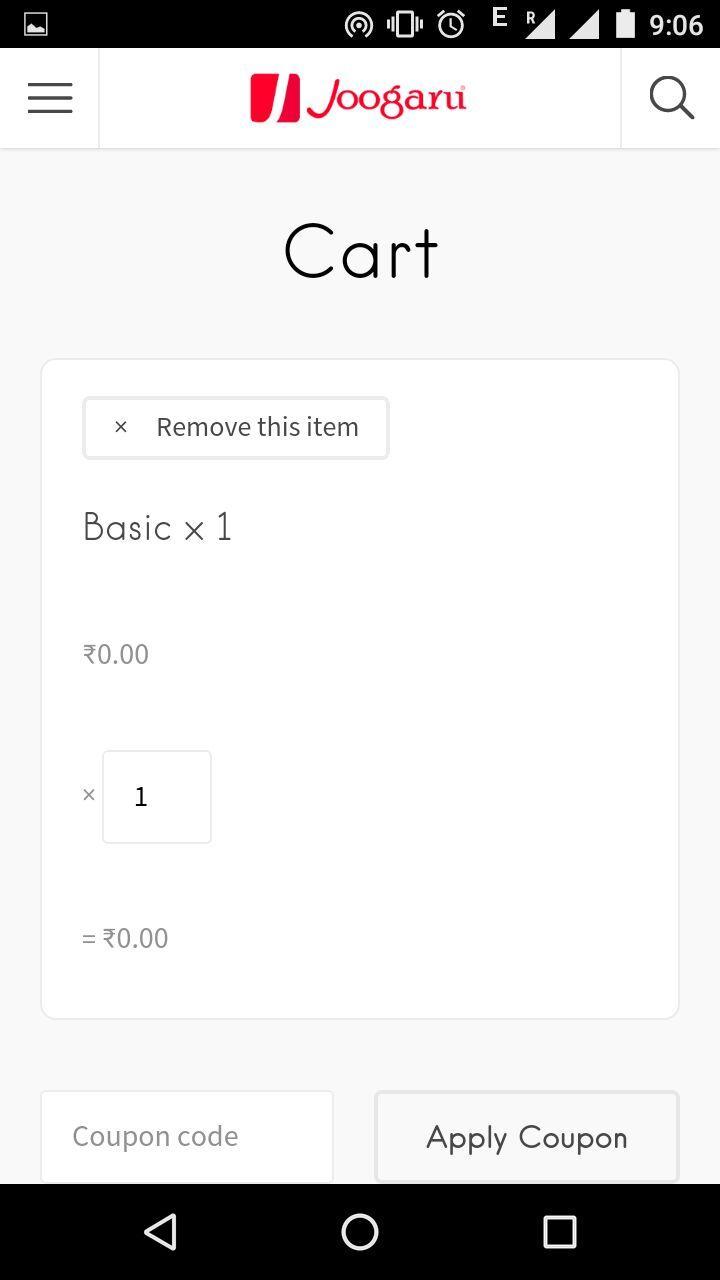Click the Apply Coupon button
Viewport: 720px width, 1280px height.
tap(527, 1138)
